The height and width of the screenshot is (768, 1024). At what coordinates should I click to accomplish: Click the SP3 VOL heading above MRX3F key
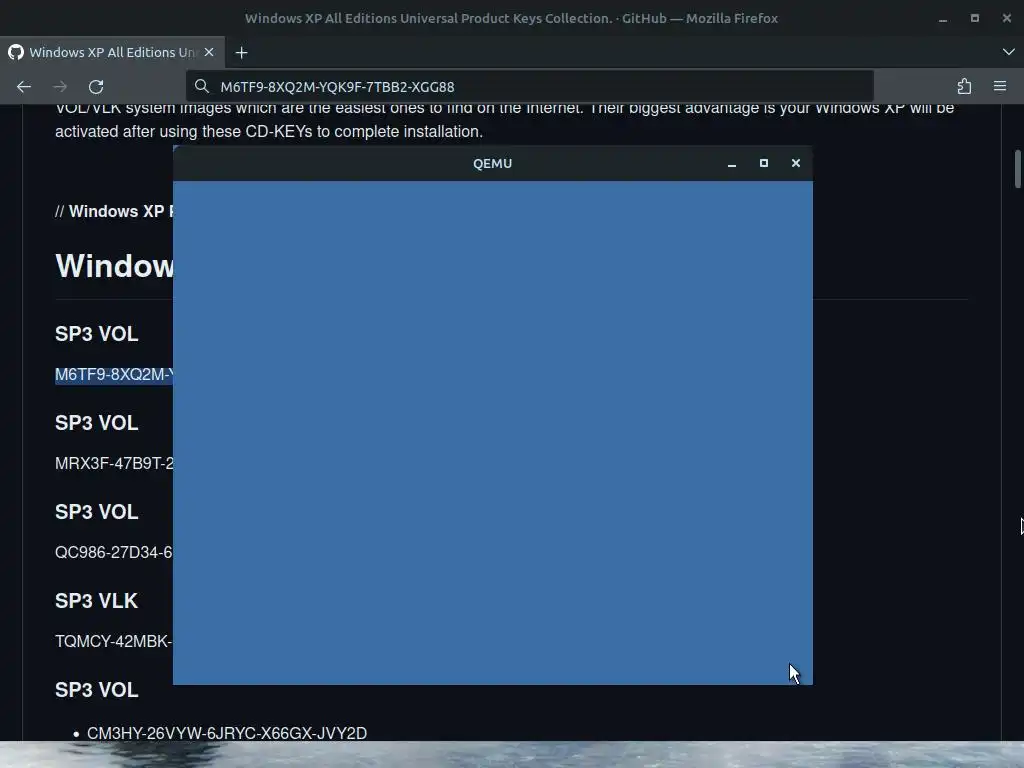click(x=96, y=423)
